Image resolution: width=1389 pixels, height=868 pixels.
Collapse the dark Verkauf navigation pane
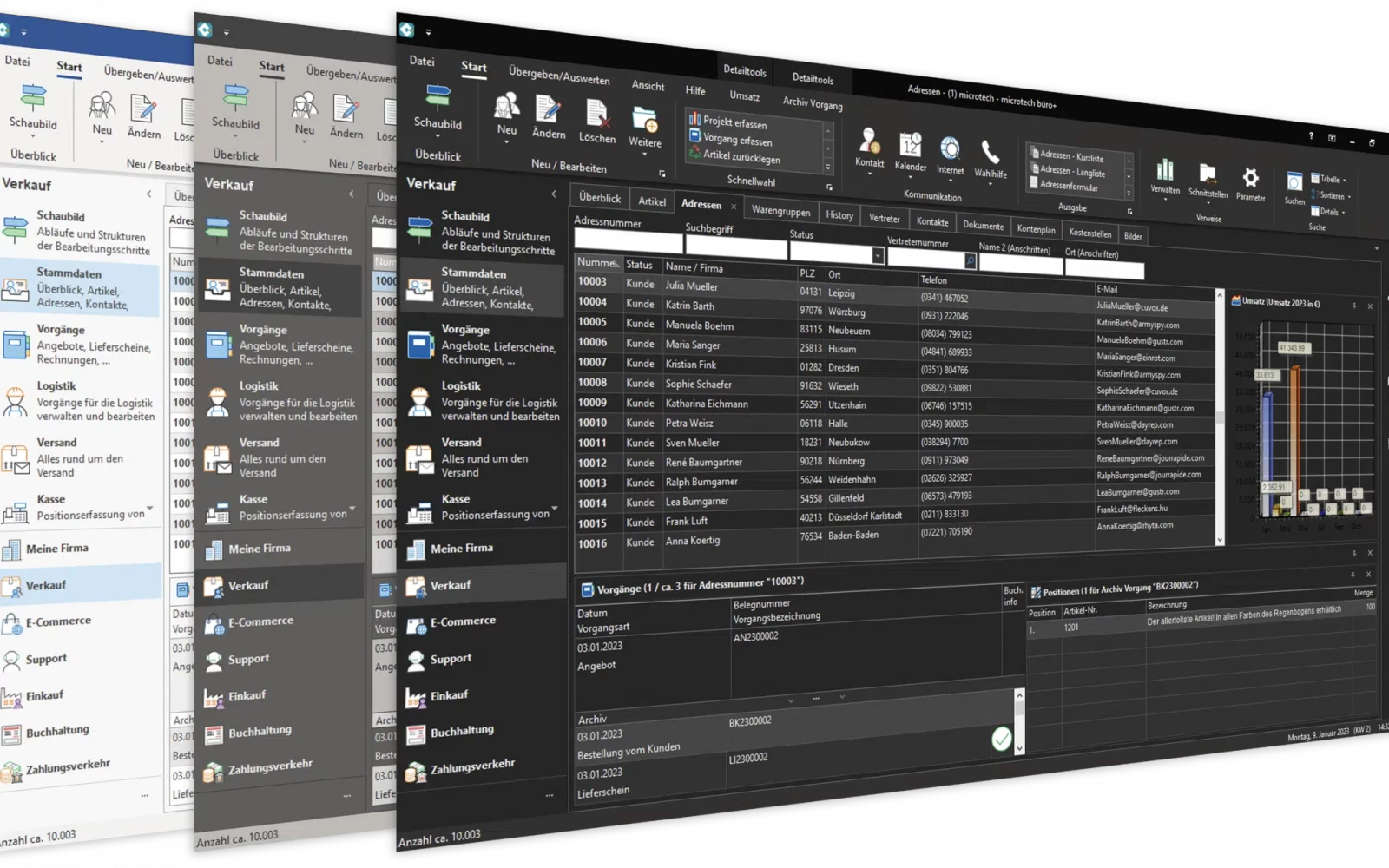[x=554, y=194]
